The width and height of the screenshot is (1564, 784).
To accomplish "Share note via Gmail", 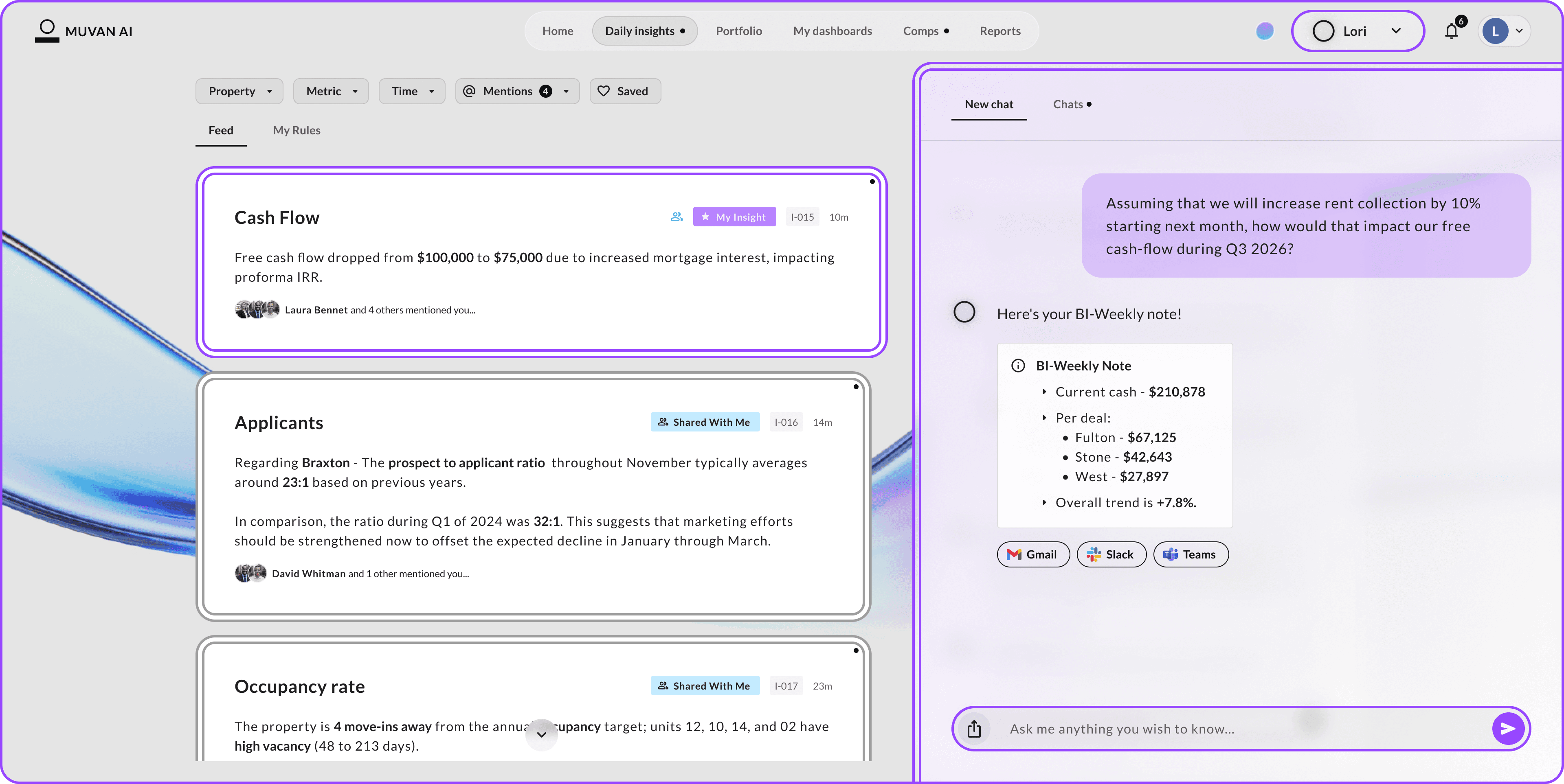I will click(x=1033, y=554).
